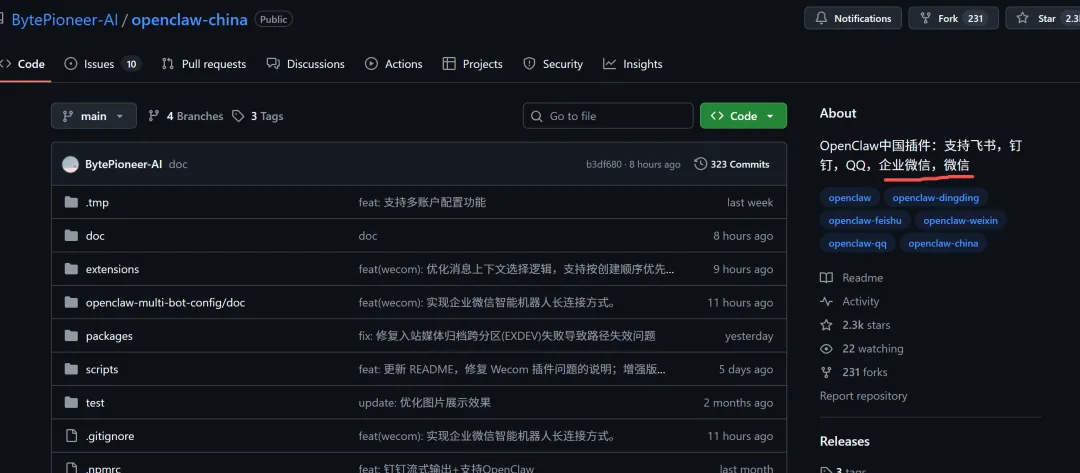Select the openclaw-weixin topic tag
This screenshot has height=473, width=1080.
pos(960,220)
